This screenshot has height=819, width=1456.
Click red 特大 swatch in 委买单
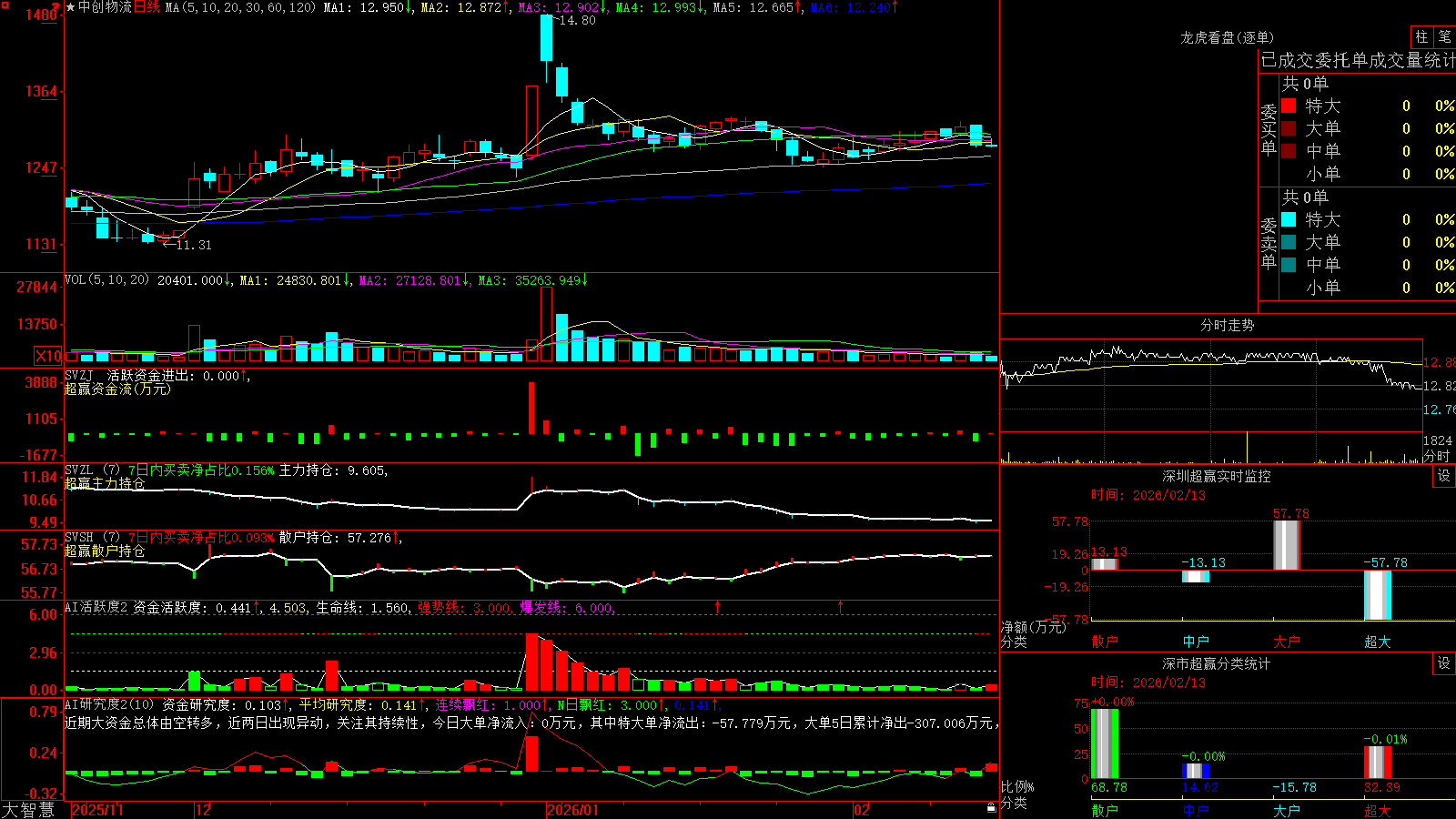click(x=1289, y=106)
